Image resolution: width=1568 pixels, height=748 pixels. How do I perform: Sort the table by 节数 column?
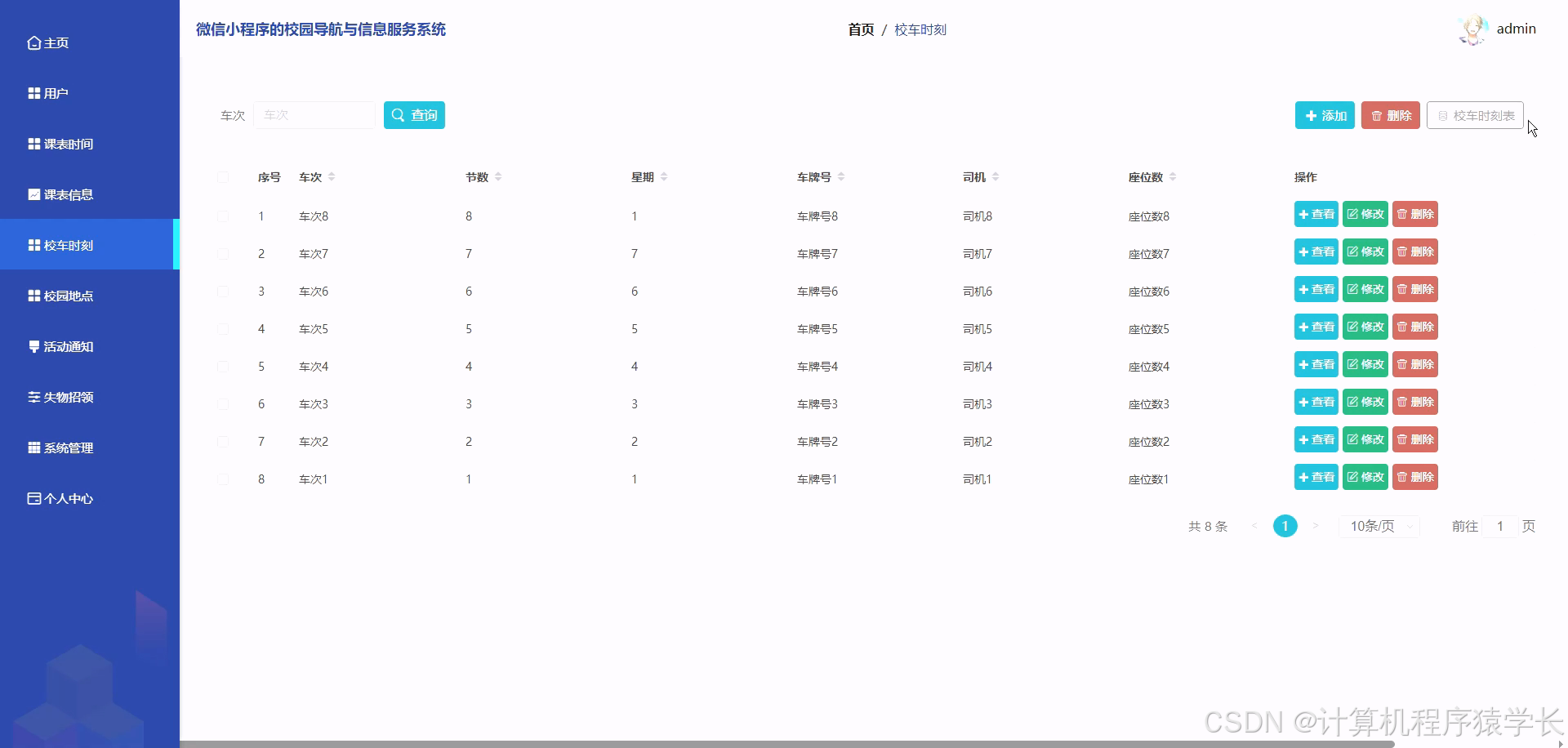(498, 177)
